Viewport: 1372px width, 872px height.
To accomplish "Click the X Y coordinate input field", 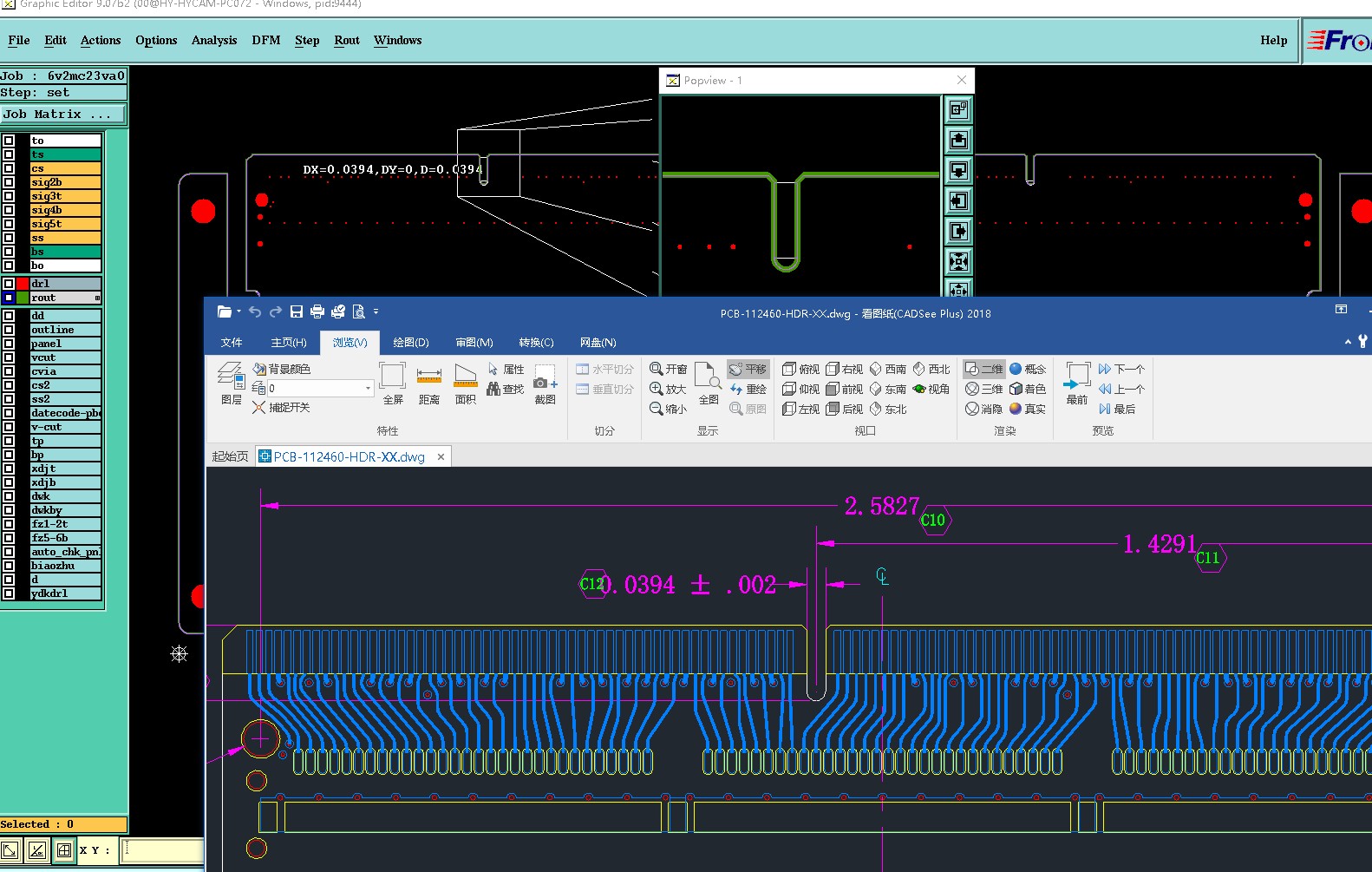I will coord(162,850).
